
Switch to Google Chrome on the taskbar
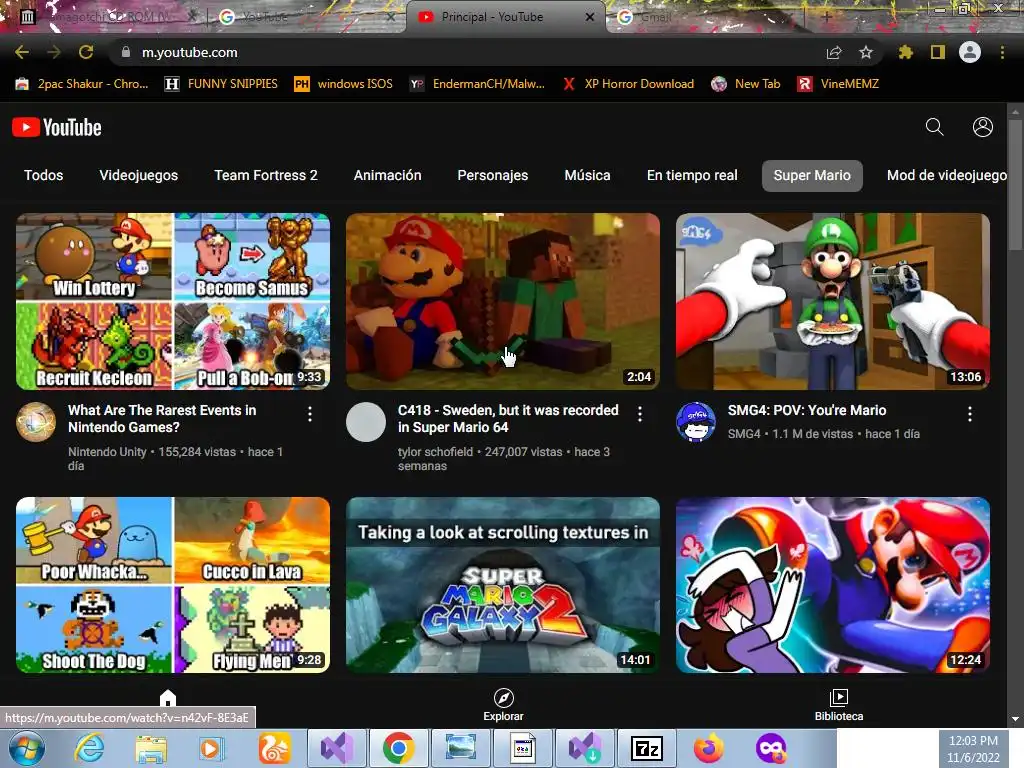(398, 748)
